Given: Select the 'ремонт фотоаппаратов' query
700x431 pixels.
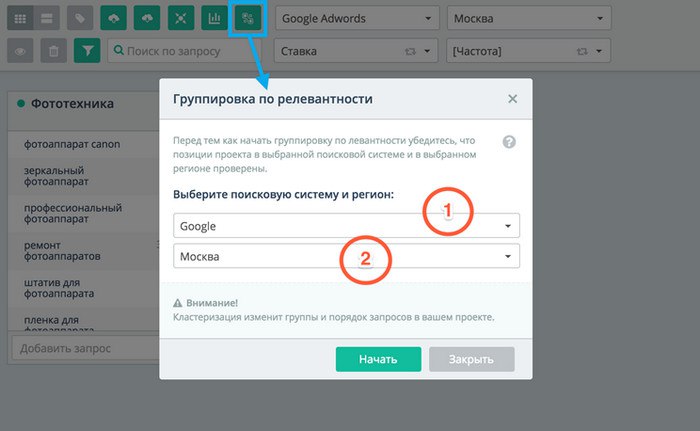Looking at the screenshot, I should tap(62, 251).
